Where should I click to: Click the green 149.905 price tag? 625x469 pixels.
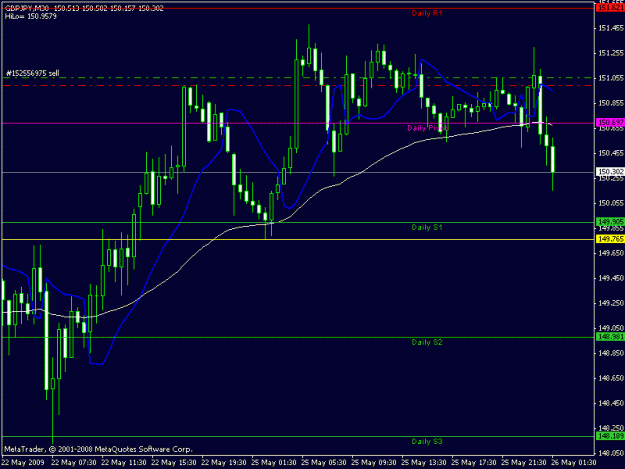point(610,222)
